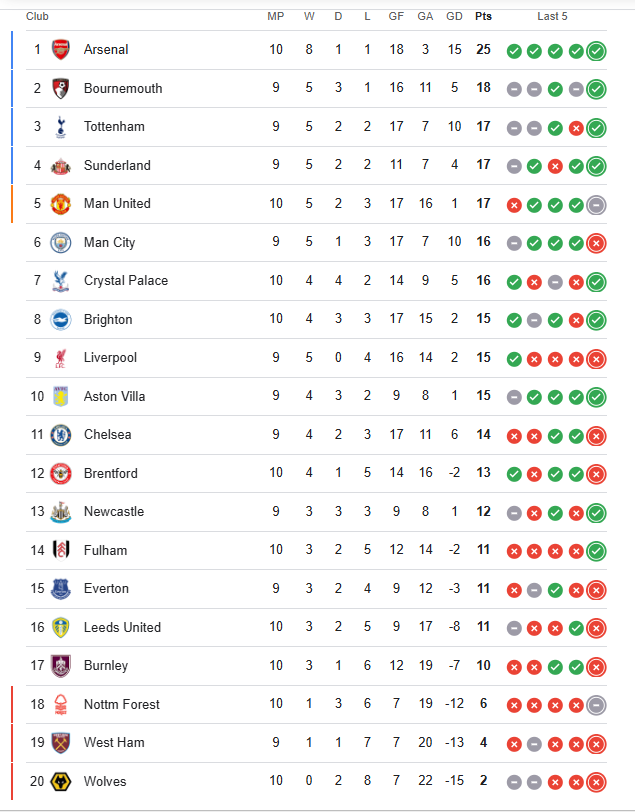Open the Sunderland team link

pyautogui.click(x=117, y=165)
